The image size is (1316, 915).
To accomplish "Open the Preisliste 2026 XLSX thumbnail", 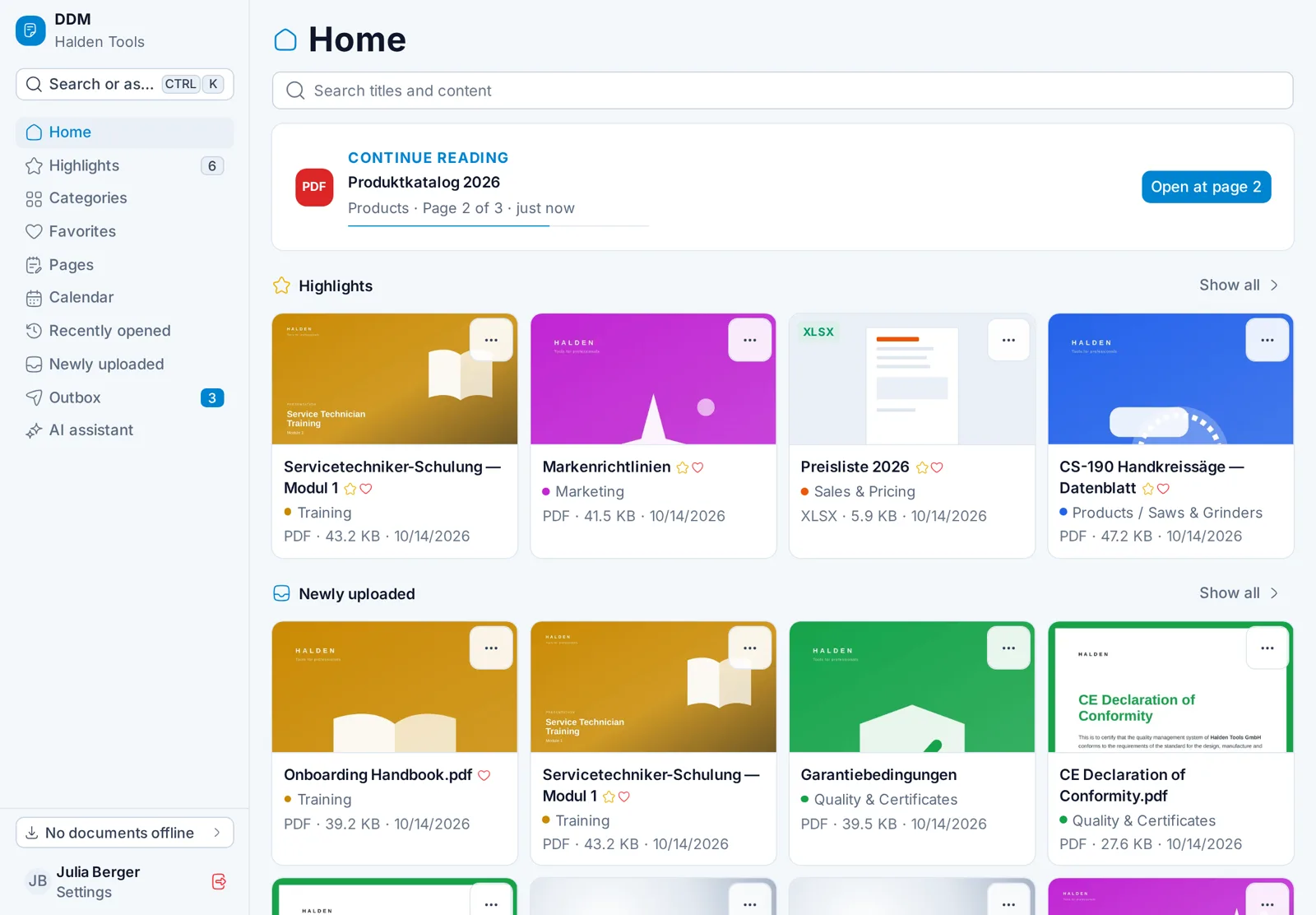I will tap(911, 379).
